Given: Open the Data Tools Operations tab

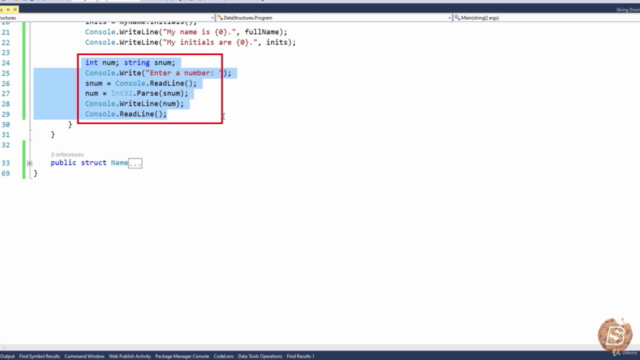Looking at the screenshot, I should pyautogui.click(x=260, y=356).
